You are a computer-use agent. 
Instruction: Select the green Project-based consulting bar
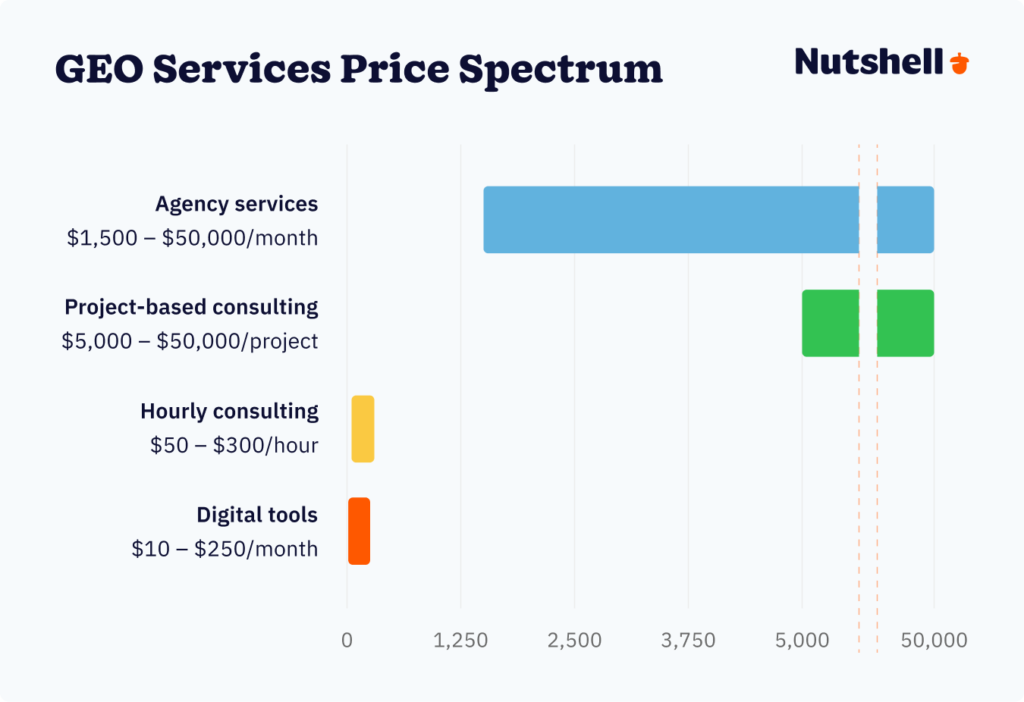(830, 323)
